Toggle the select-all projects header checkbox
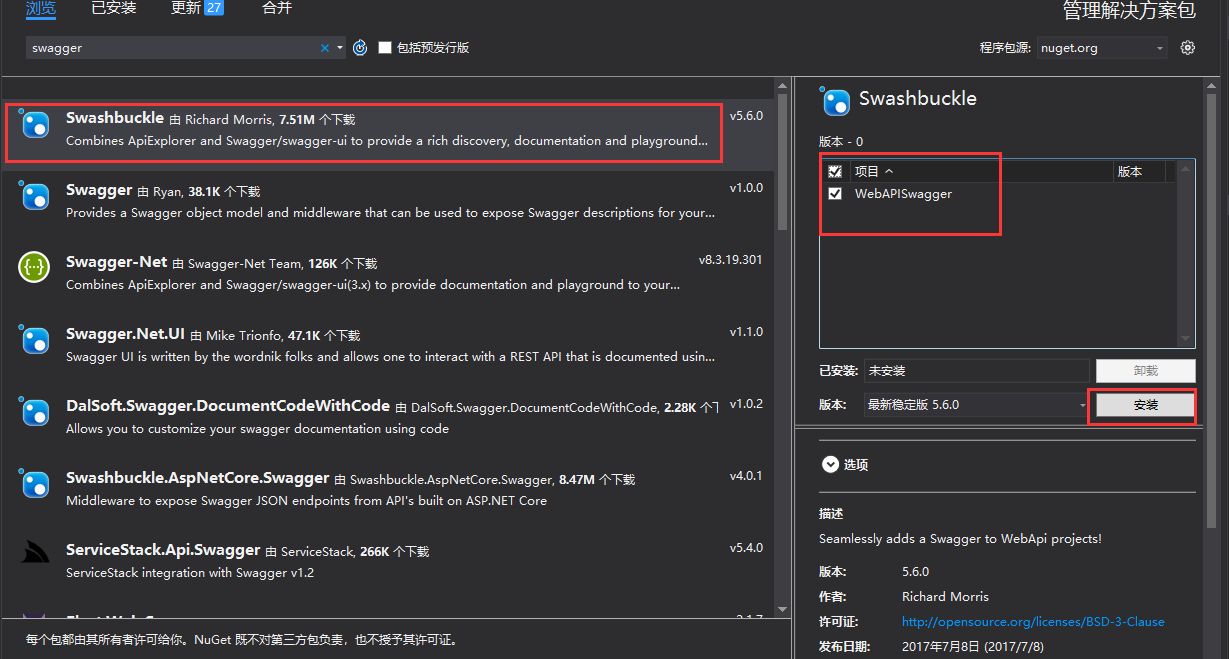Image resolution: width=1229 pixels, height=659 pixels. tap(835, 172)
